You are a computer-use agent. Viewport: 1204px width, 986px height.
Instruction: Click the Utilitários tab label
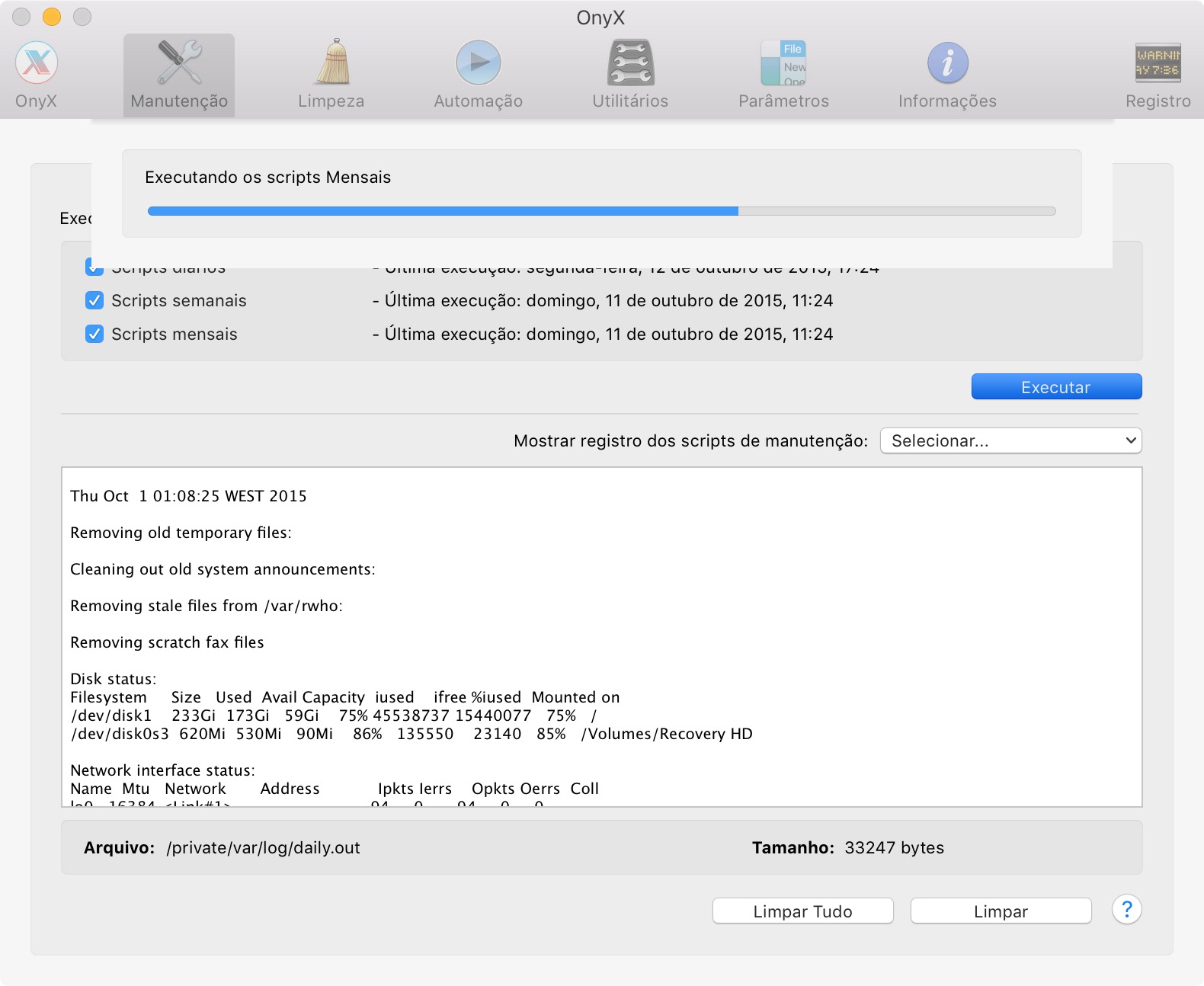[x=630, y=101]
